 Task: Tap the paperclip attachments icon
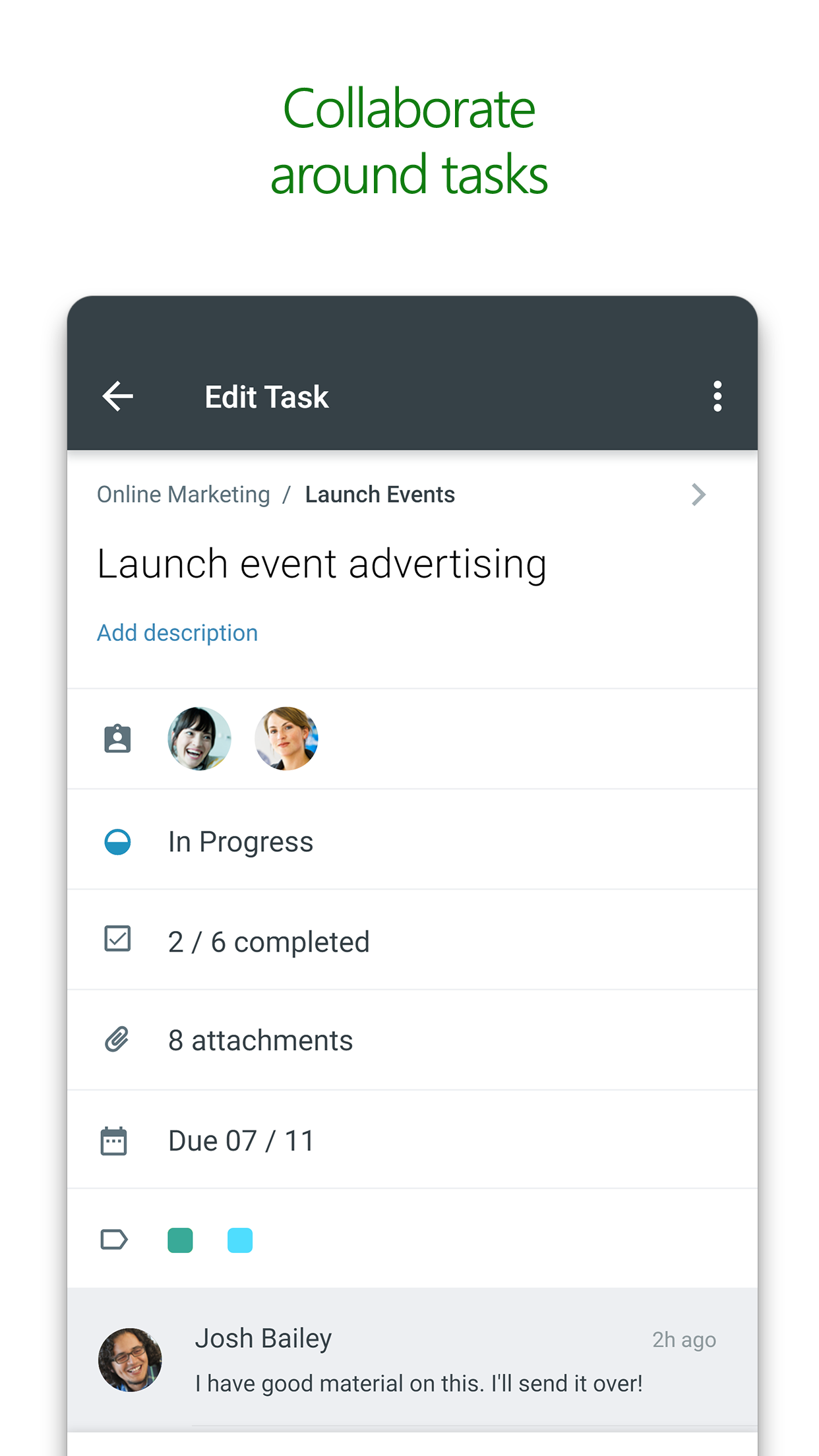pyautogui.click(x=117, y=1040)
